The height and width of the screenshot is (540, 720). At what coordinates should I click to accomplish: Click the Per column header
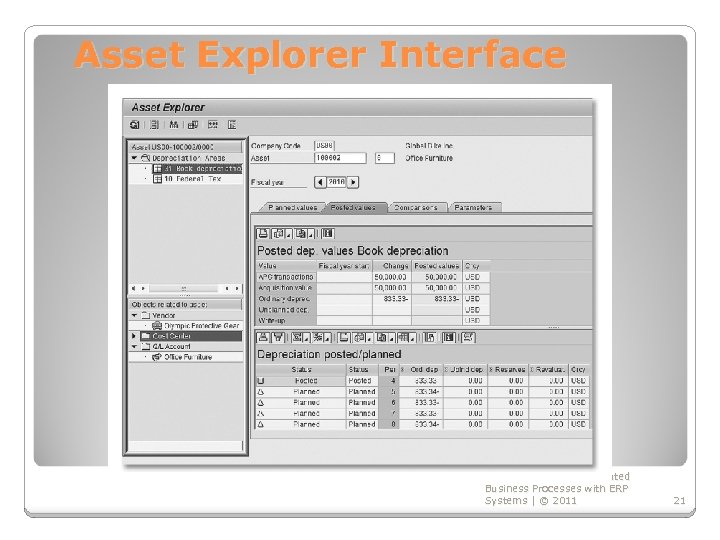[x=389, y=369]
